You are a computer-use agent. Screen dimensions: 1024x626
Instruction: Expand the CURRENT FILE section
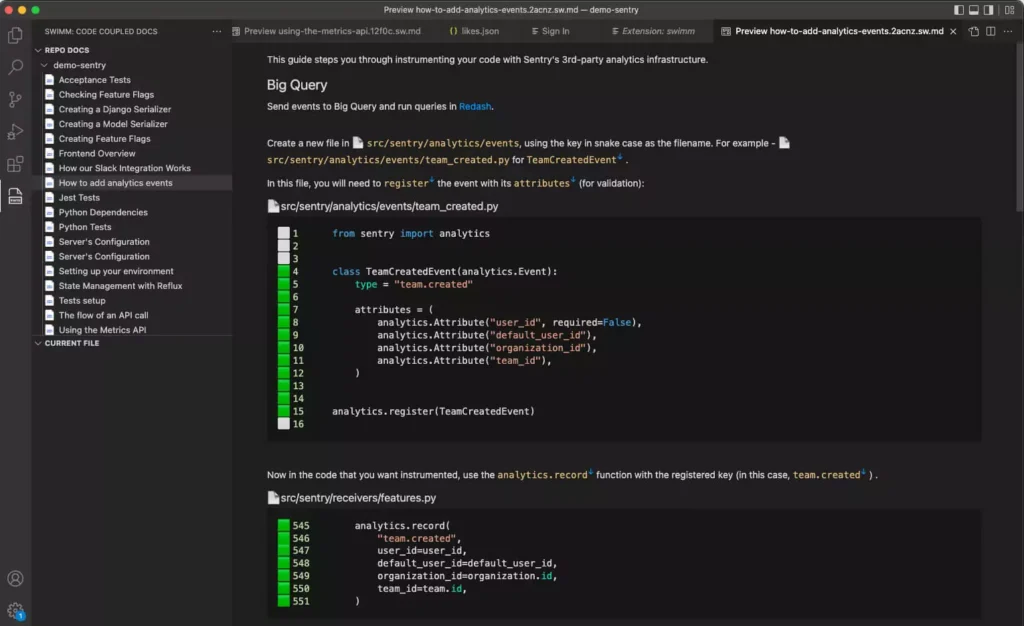coord(70,343)
